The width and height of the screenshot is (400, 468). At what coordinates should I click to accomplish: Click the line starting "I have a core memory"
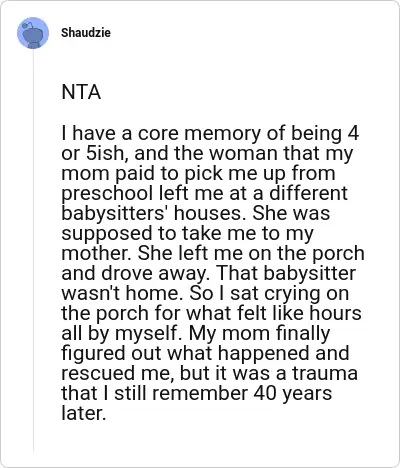point(210,133)
